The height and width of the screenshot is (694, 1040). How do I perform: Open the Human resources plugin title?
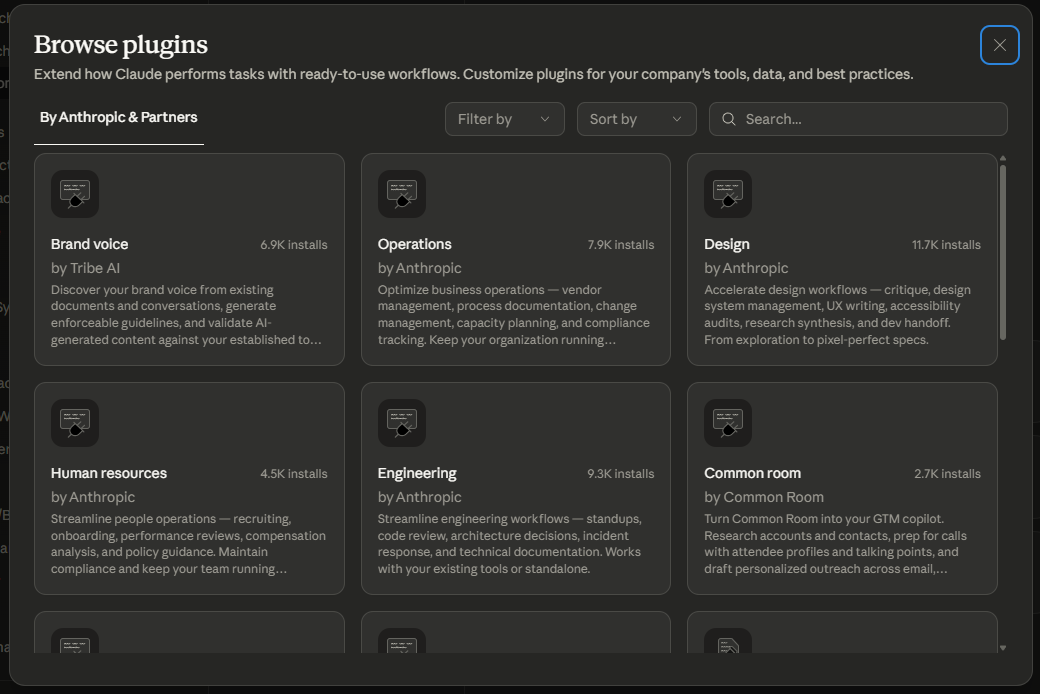point(109,473)
